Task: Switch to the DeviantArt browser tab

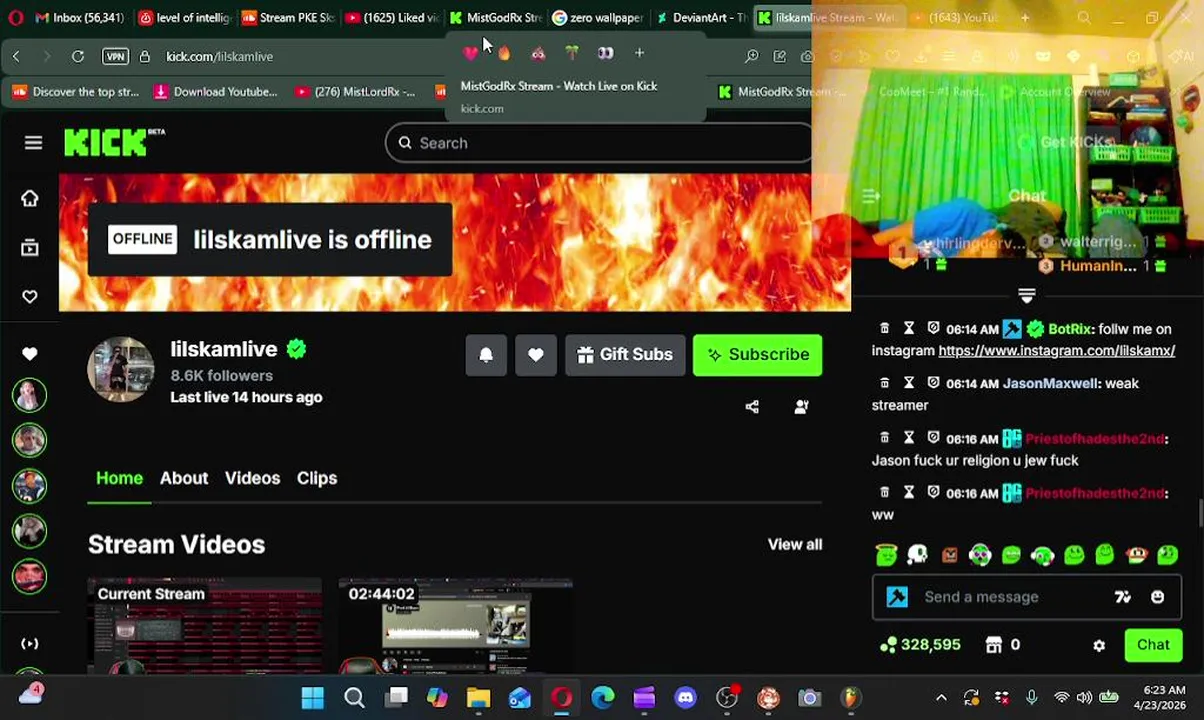Action: [x=701, y=18]
